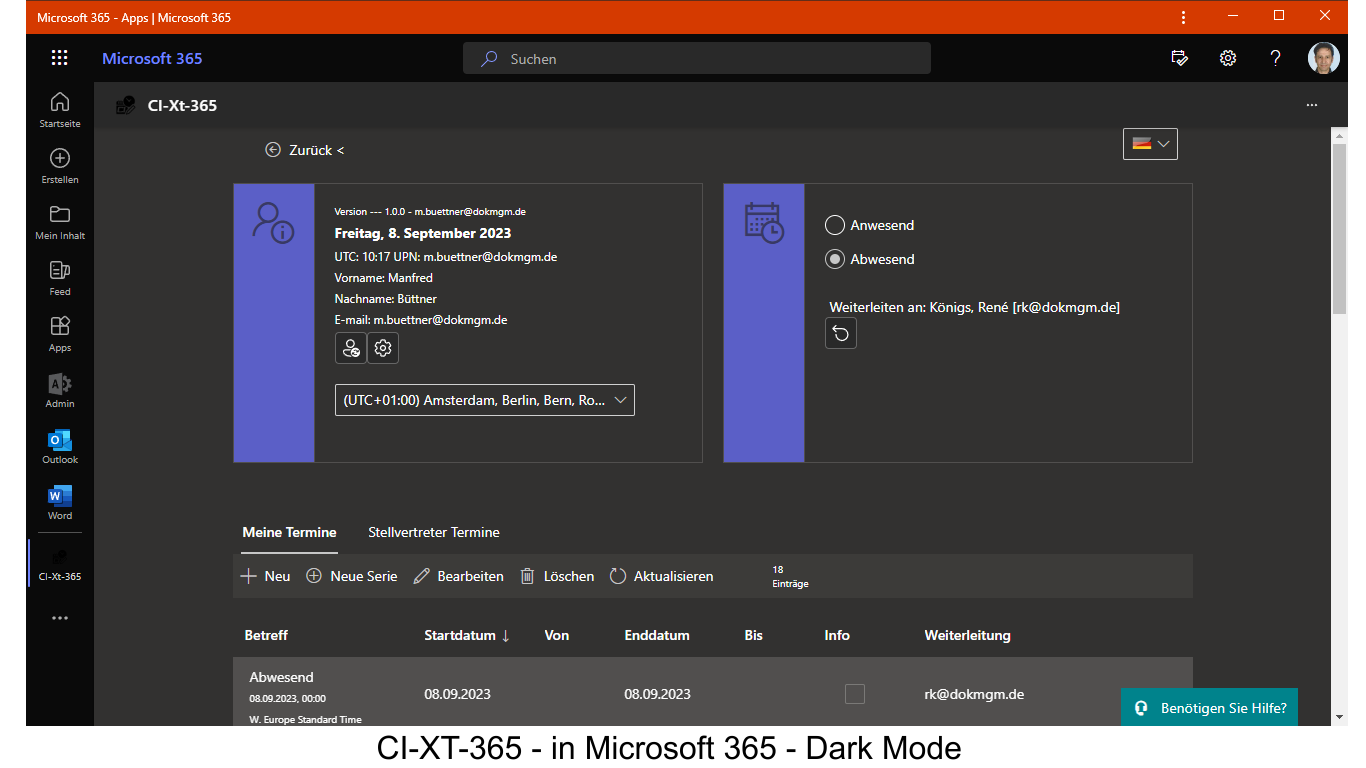Screen dimensions: 1366x768
Task: Select the Abwesend appointment row title
Action: [281, 677]
